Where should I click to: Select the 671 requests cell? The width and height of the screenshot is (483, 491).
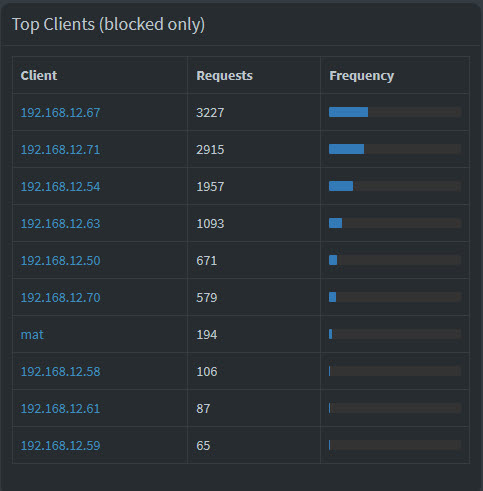pos(207,261)
